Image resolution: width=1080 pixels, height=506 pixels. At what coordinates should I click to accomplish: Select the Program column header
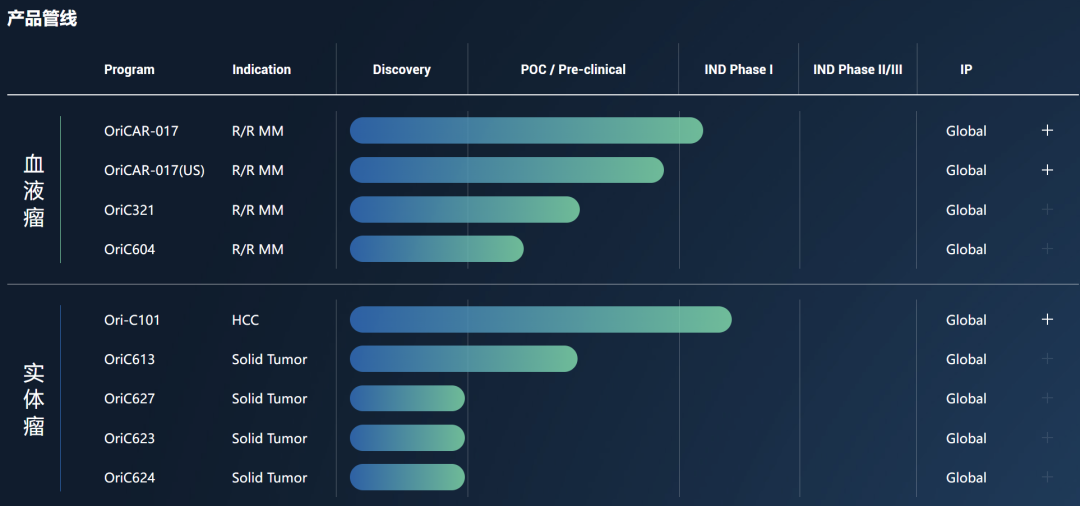tap(129, 70)
